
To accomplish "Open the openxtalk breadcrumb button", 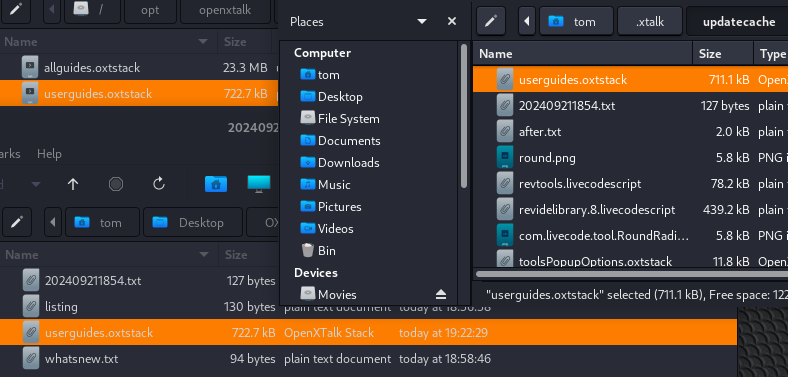I will pos(225,10).
